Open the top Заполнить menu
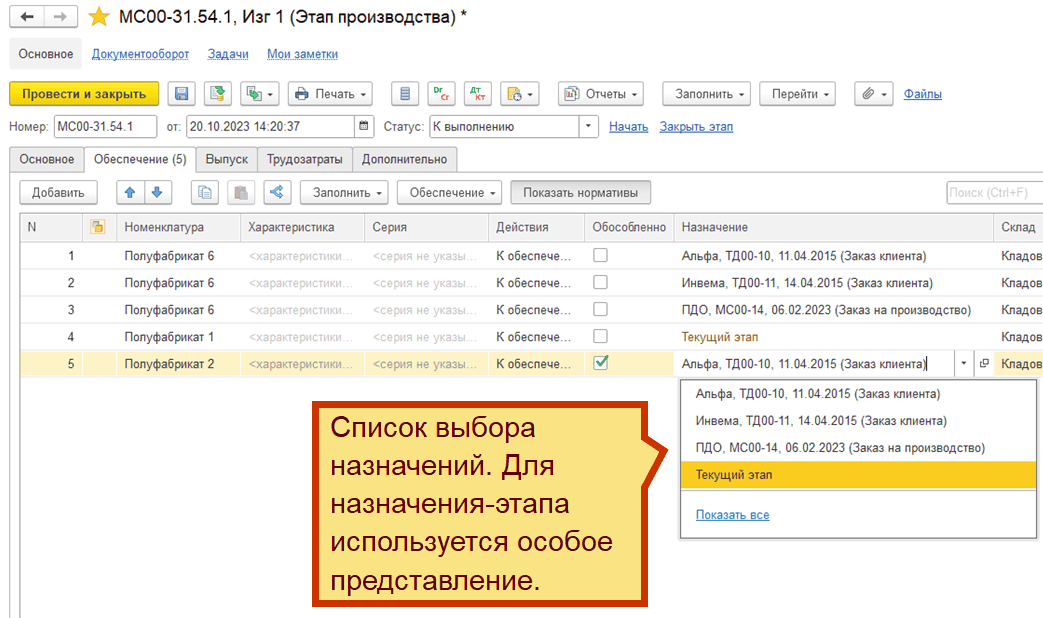Viewport: 1043px width, 618px height. (x=706, y=94)
